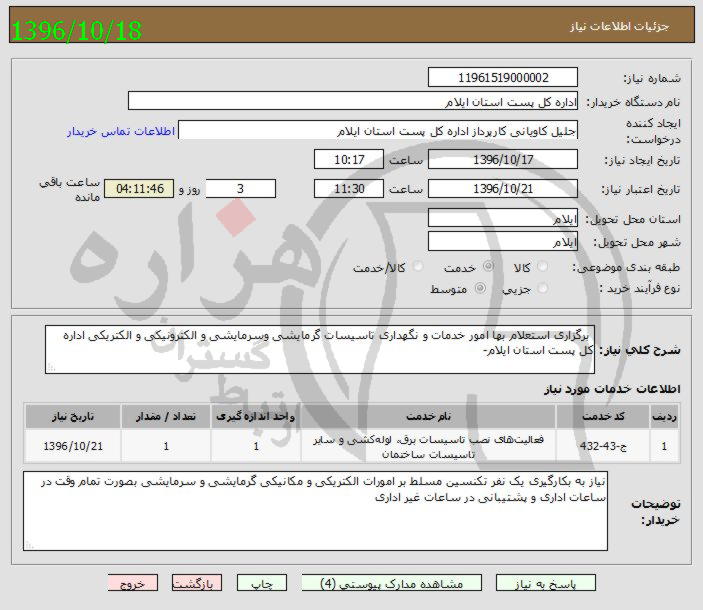Click the تاریخ نیاز column header

tap(73, 416)
